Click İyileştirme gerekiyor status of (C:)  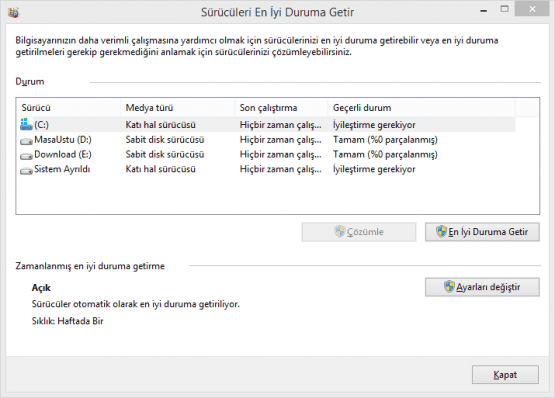[374, 125]
